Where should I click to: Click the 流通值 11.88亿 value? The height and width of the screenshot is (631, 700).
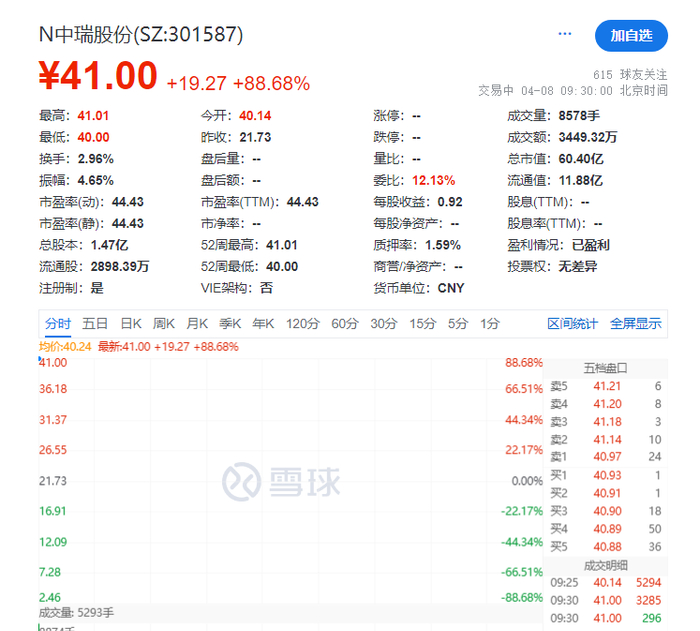tap(580, 181)
